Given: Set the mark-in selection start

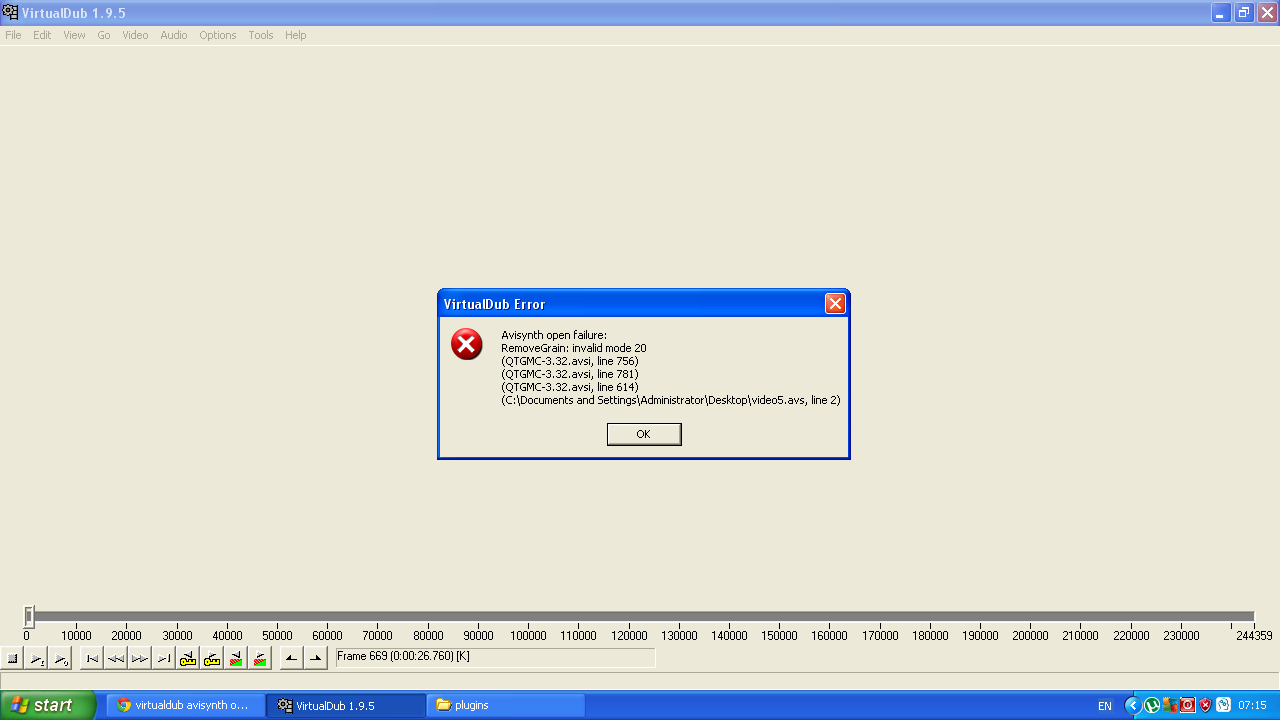Looking at the screenshot, I should (292, 658).
